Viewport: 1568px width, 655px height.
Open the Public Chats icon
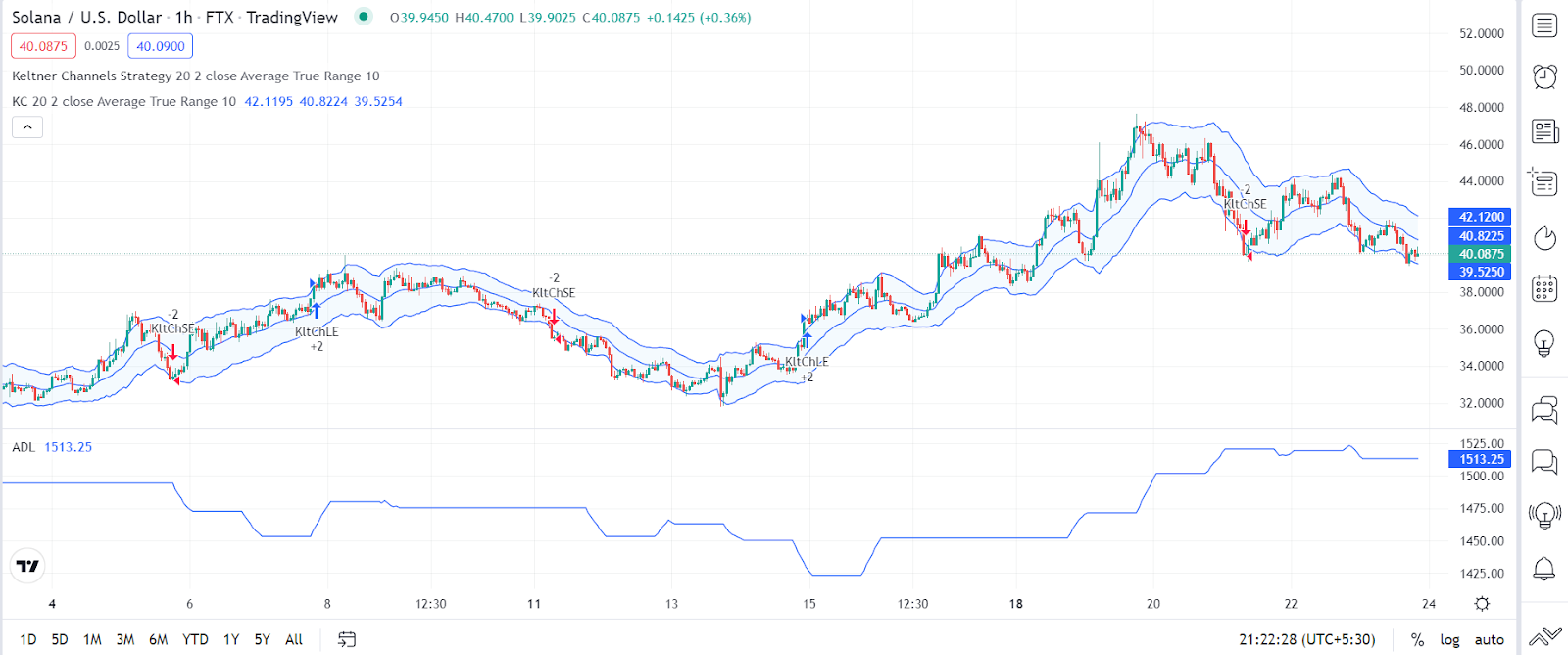(1544, 409)
